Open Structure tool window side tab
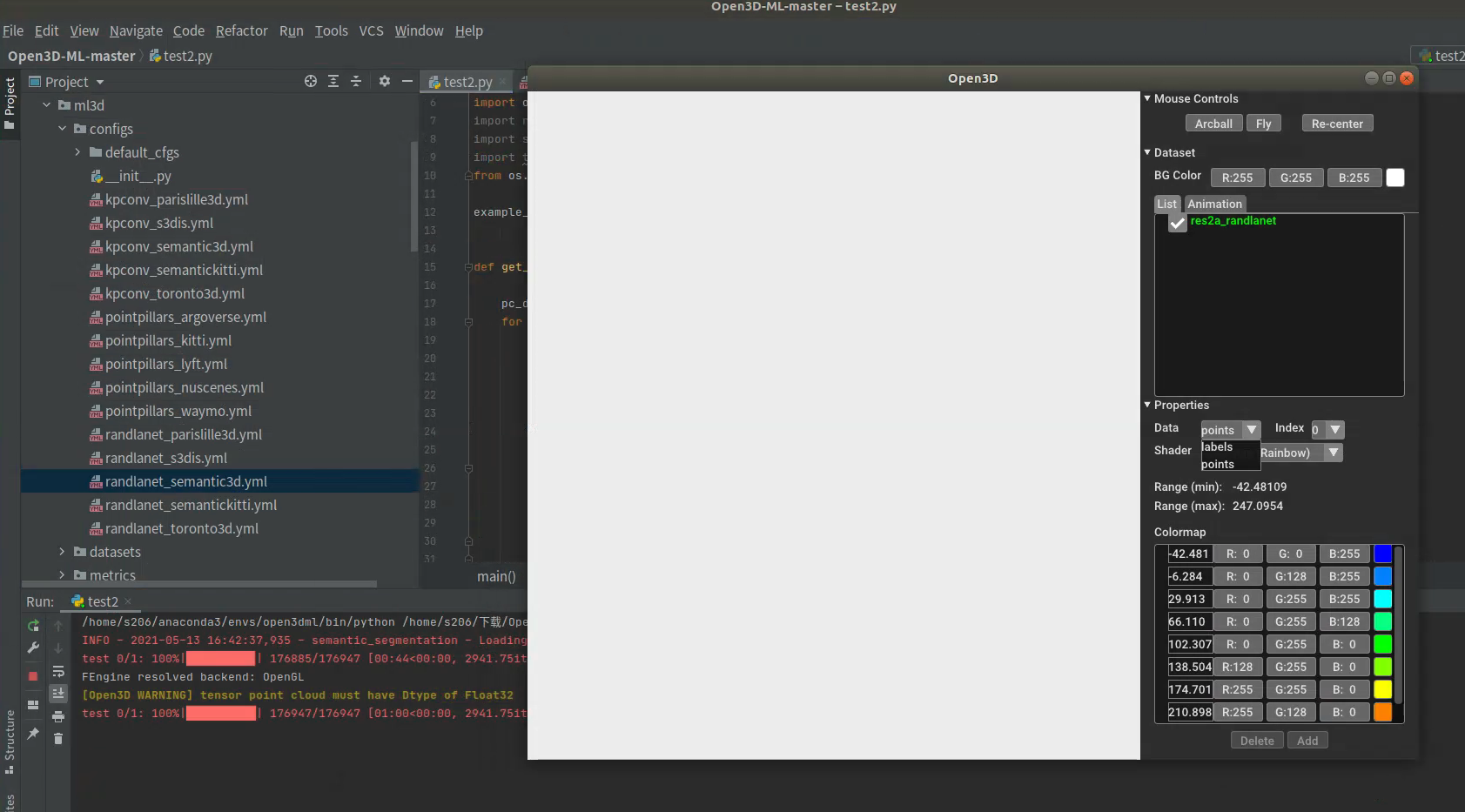 pyautogui.click(x=10, y=742)
